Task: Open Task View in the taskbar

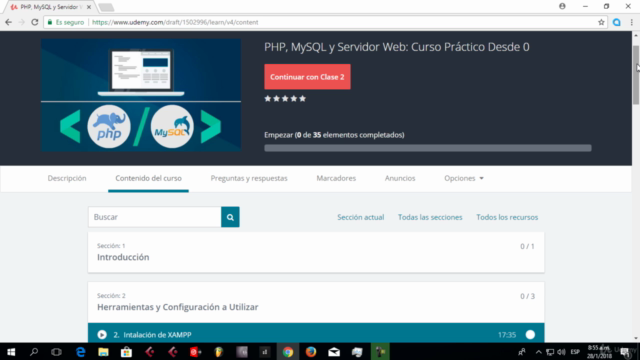Action: pos(56,351)
